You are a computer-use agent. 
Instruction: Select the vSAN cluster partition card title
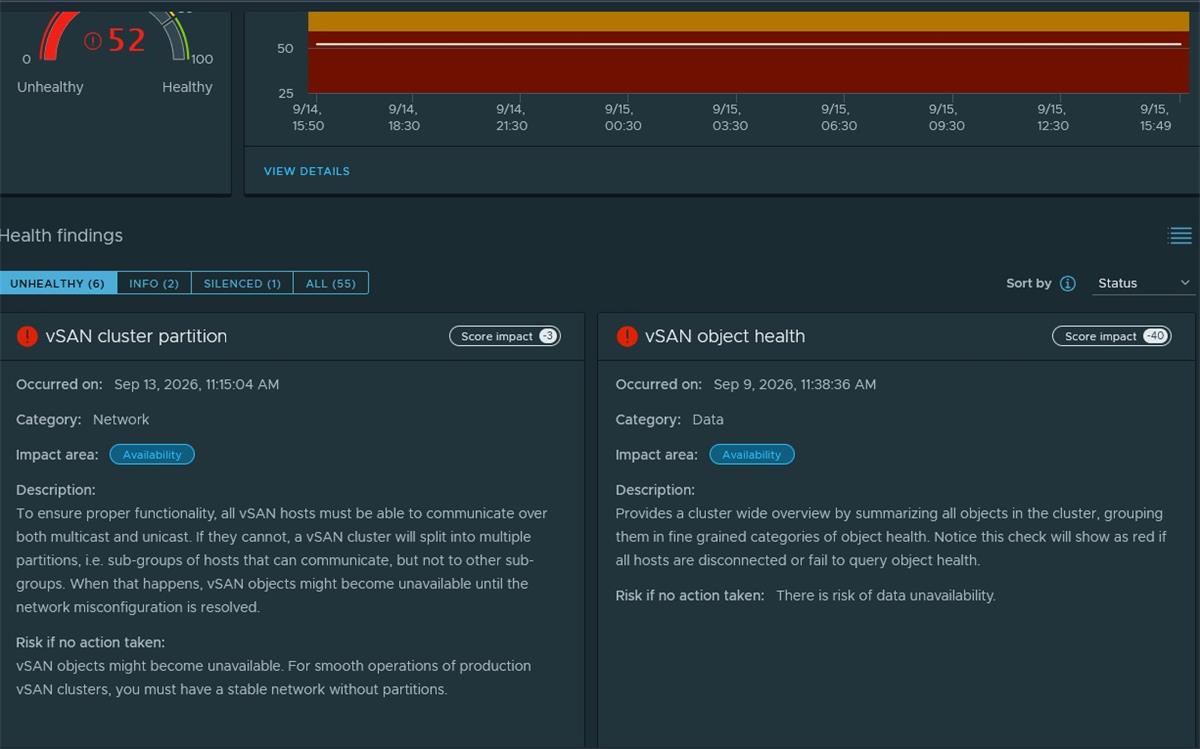(136, 337)
